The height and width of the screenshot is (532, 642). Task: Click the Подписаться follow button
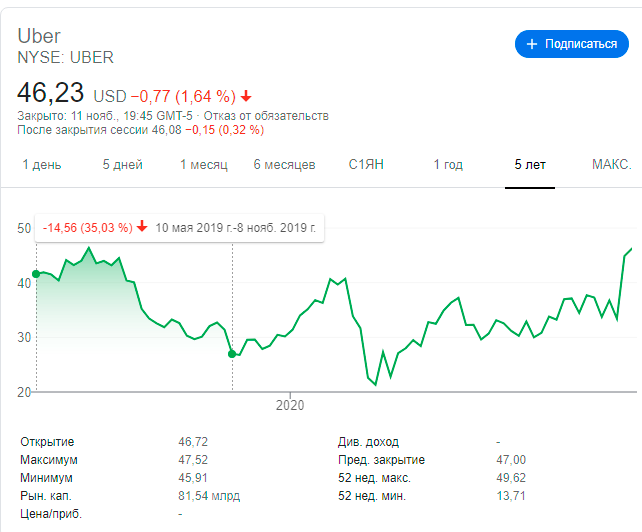tap(572, 44)
